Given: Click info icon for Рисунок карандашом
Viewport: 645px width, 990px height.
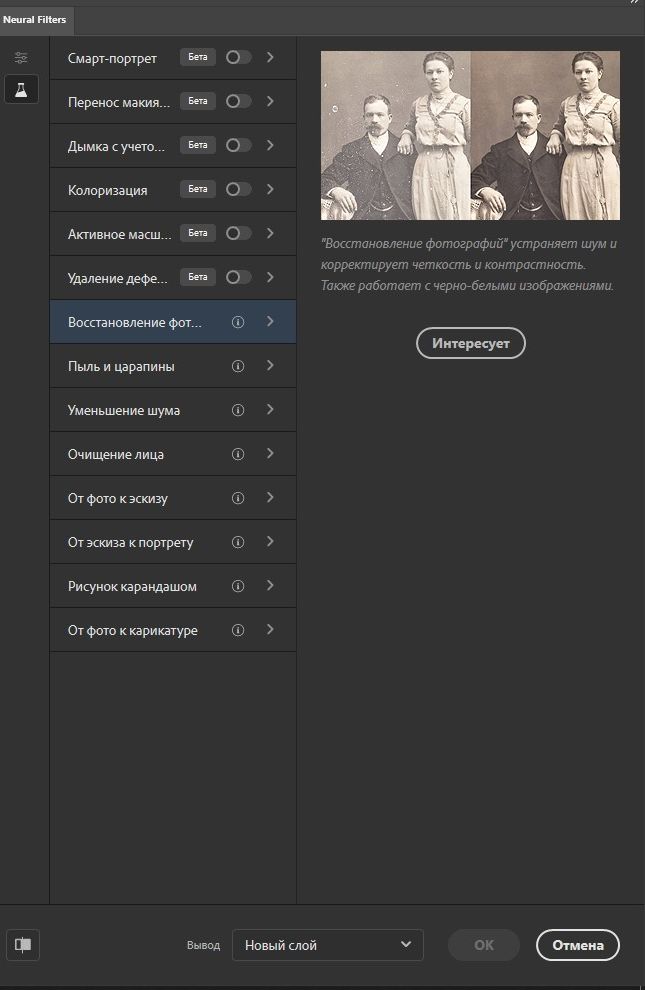Looking at the screenshot, I should pyautogui.click(x=238, y=586).
